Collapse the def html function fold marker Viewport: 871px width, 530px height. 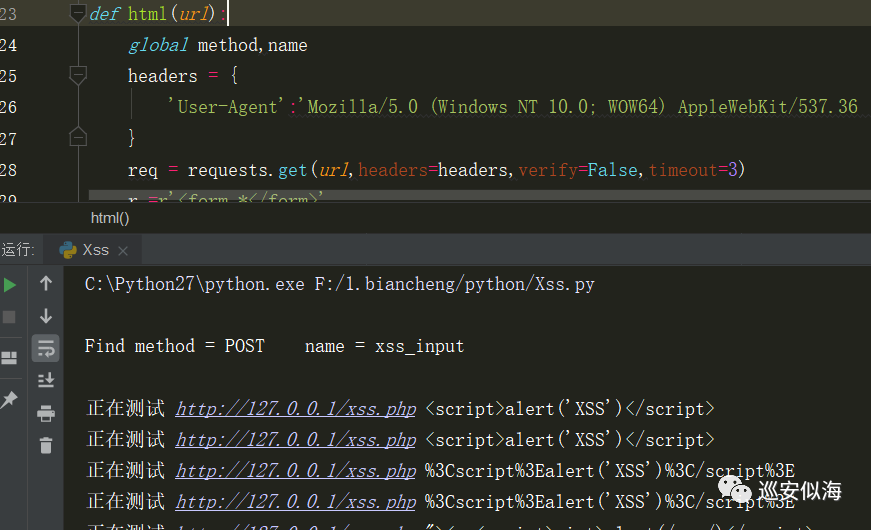78,12
